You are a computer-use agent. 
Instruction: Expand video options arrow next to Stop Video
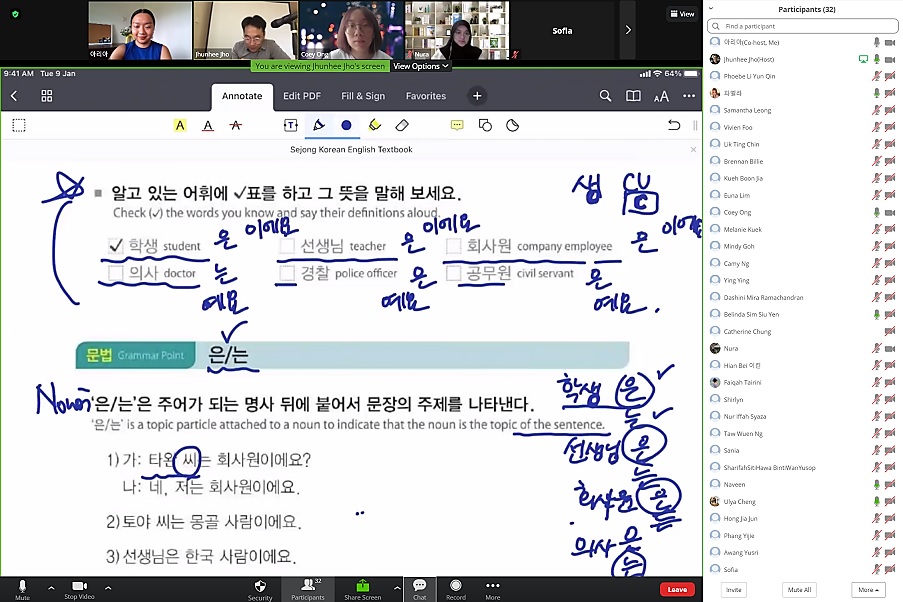[108, 588]
